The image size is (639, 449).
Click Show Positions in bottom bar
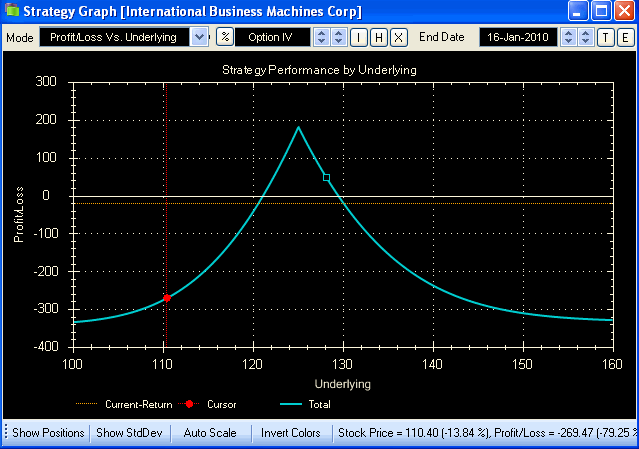[48, 433]
